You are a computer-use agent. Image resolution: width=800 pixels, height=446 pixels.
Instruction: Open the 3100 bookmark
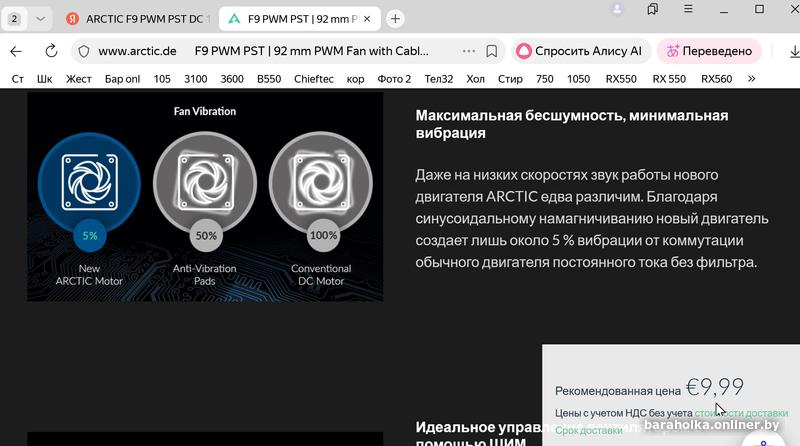[x=195, y=79]
